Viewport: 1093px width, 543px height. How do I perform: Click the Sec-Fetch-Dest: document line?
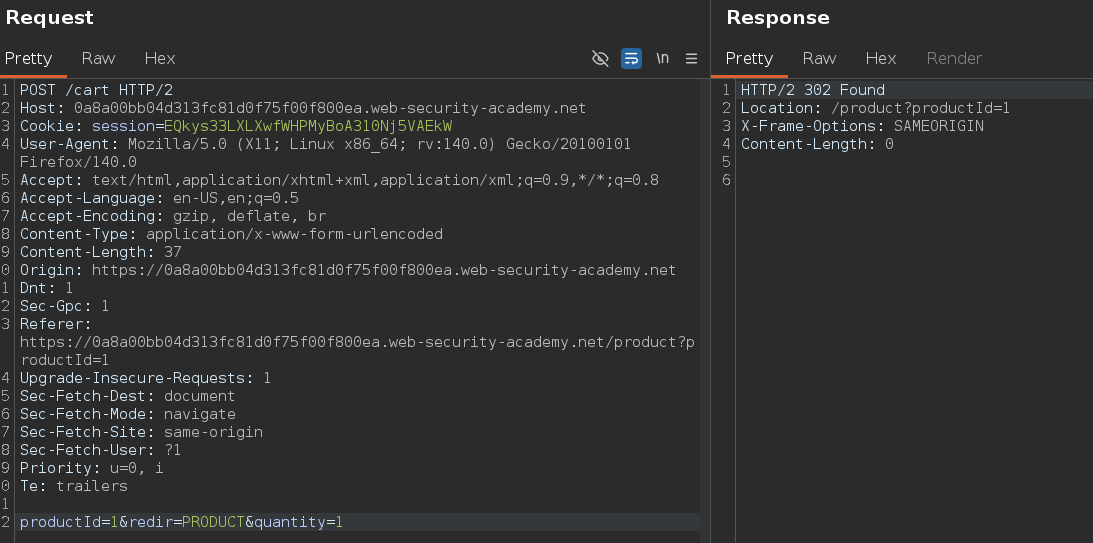[x=128, y=397]
